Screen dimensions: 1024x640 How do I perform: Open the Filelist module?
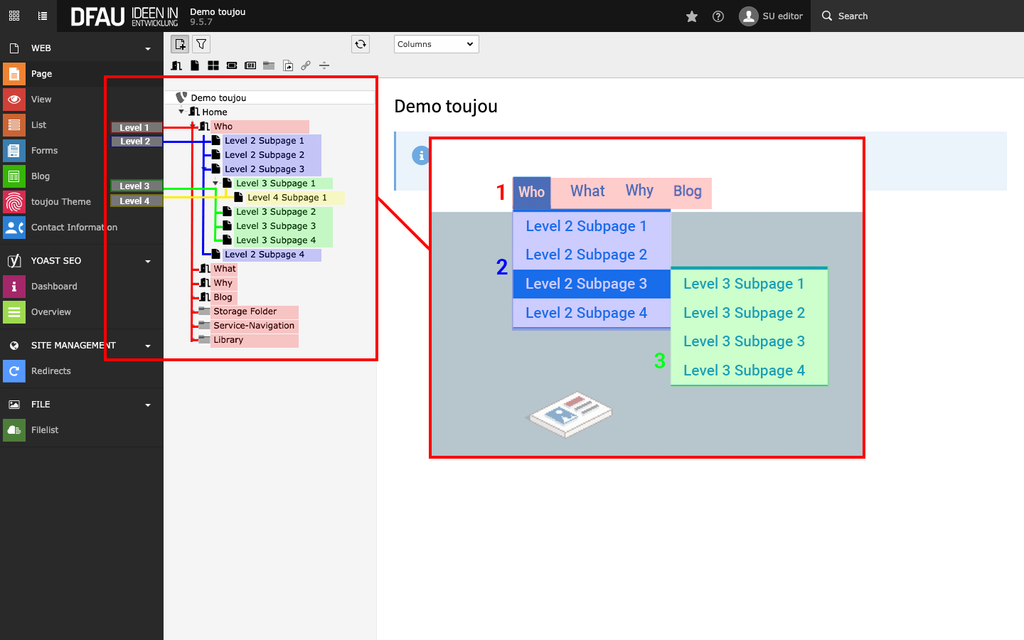(x=45, y=430)
